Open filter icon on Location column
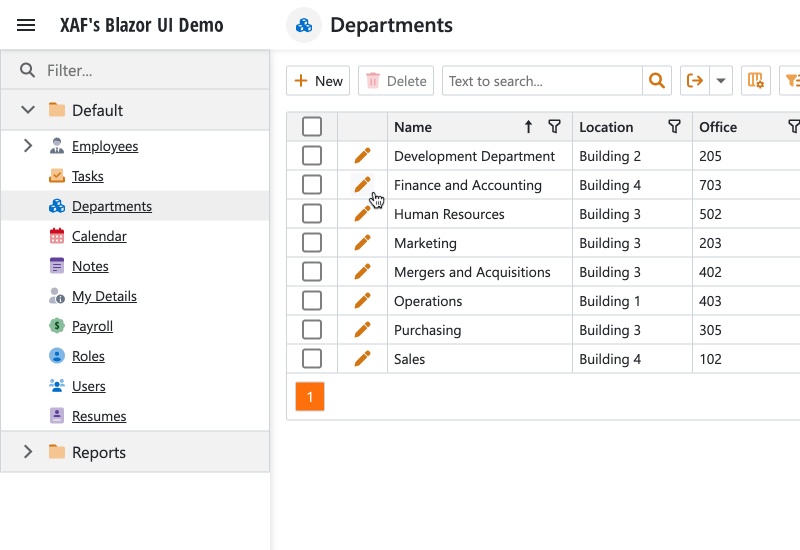This screenshot has height=550, width=800. pos(675,127)
